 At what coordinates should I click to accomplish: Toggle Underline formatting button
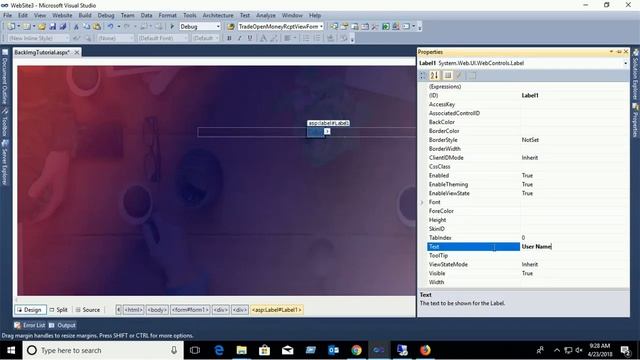(x=250, y=38)
